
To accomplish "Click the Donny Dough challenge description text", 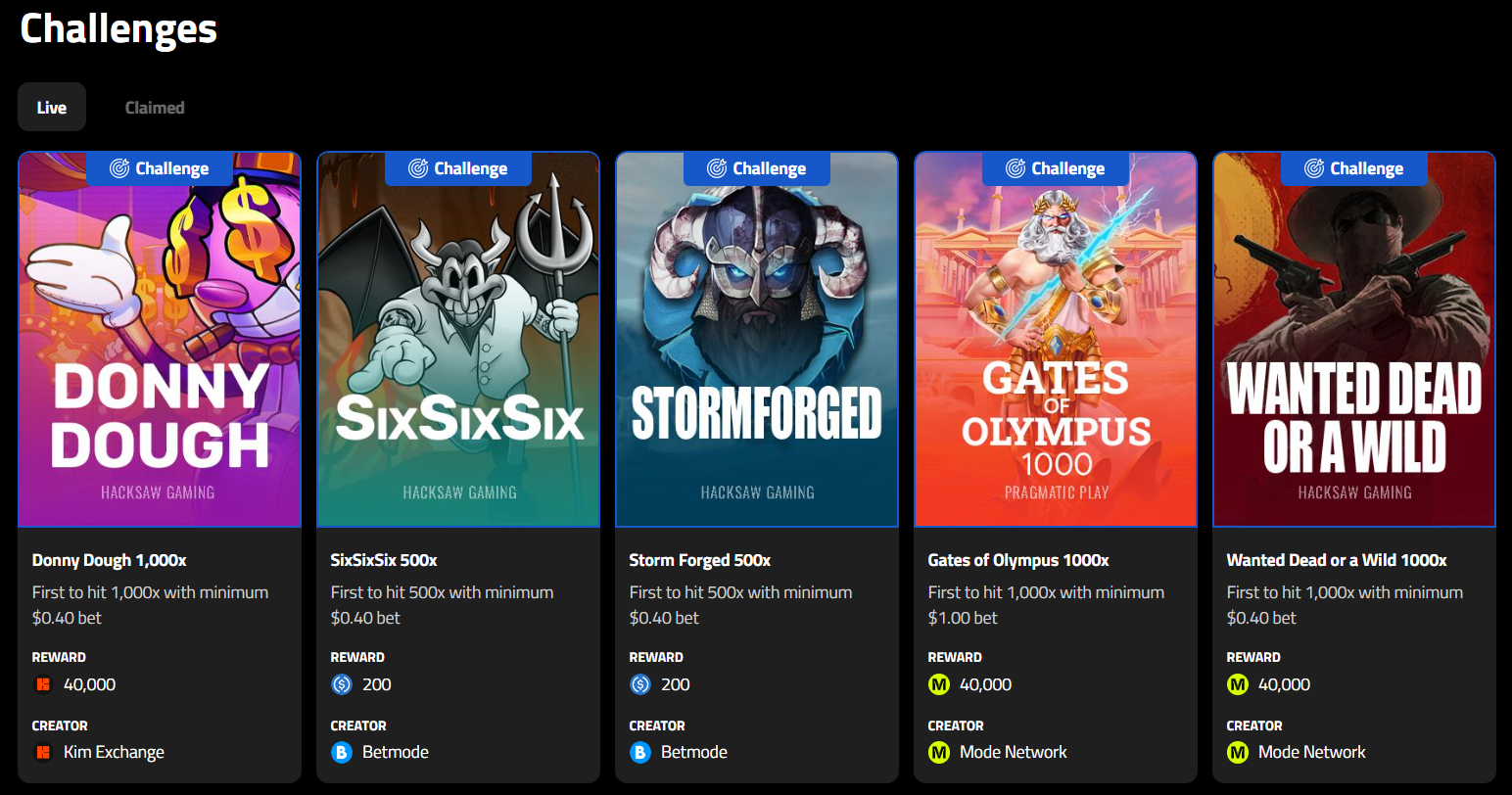I will click(150, 605).
